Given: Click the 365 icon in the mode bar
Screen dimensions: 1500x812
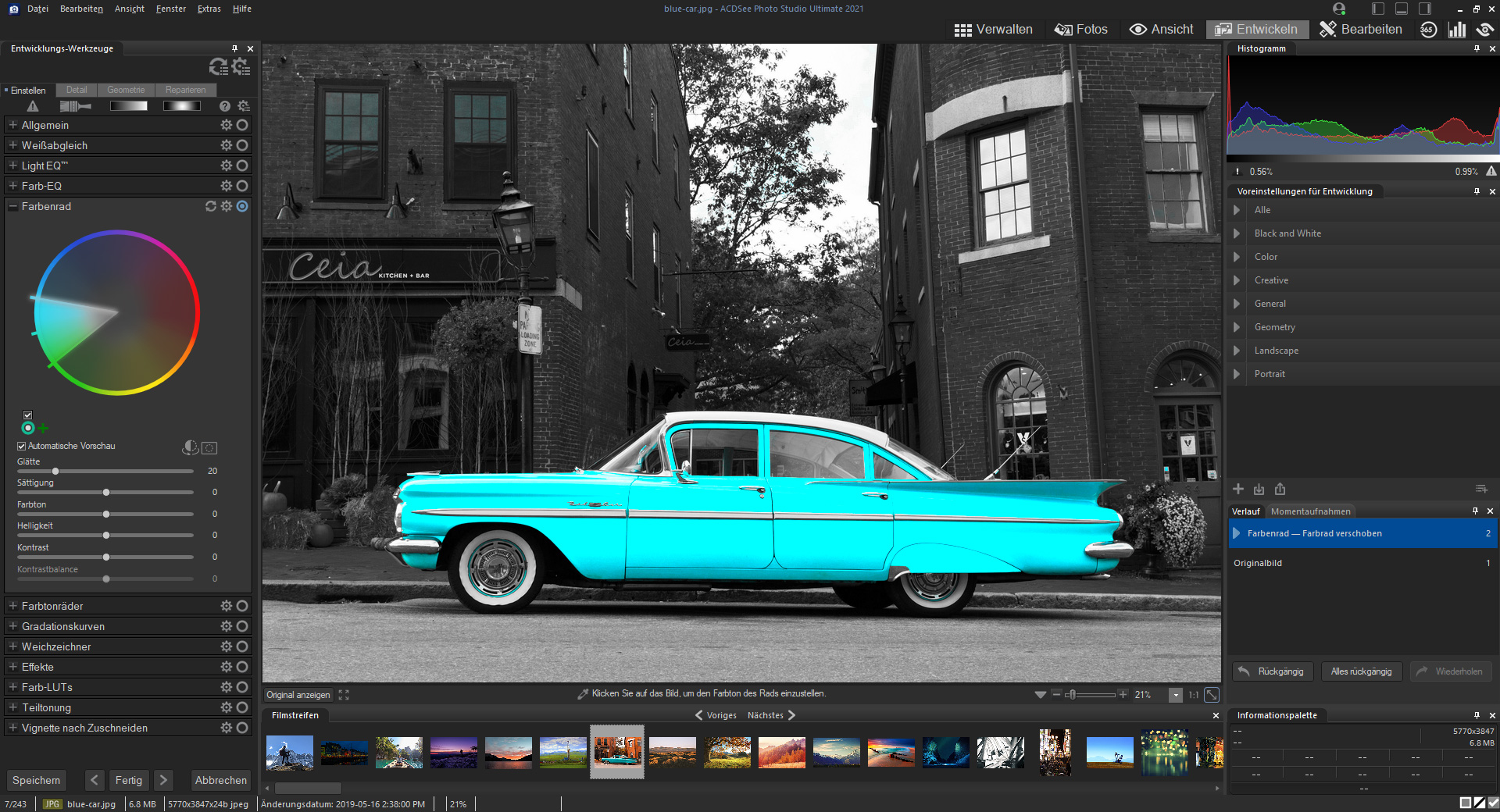Looking at the screenshot, I should coord(1428,30).
